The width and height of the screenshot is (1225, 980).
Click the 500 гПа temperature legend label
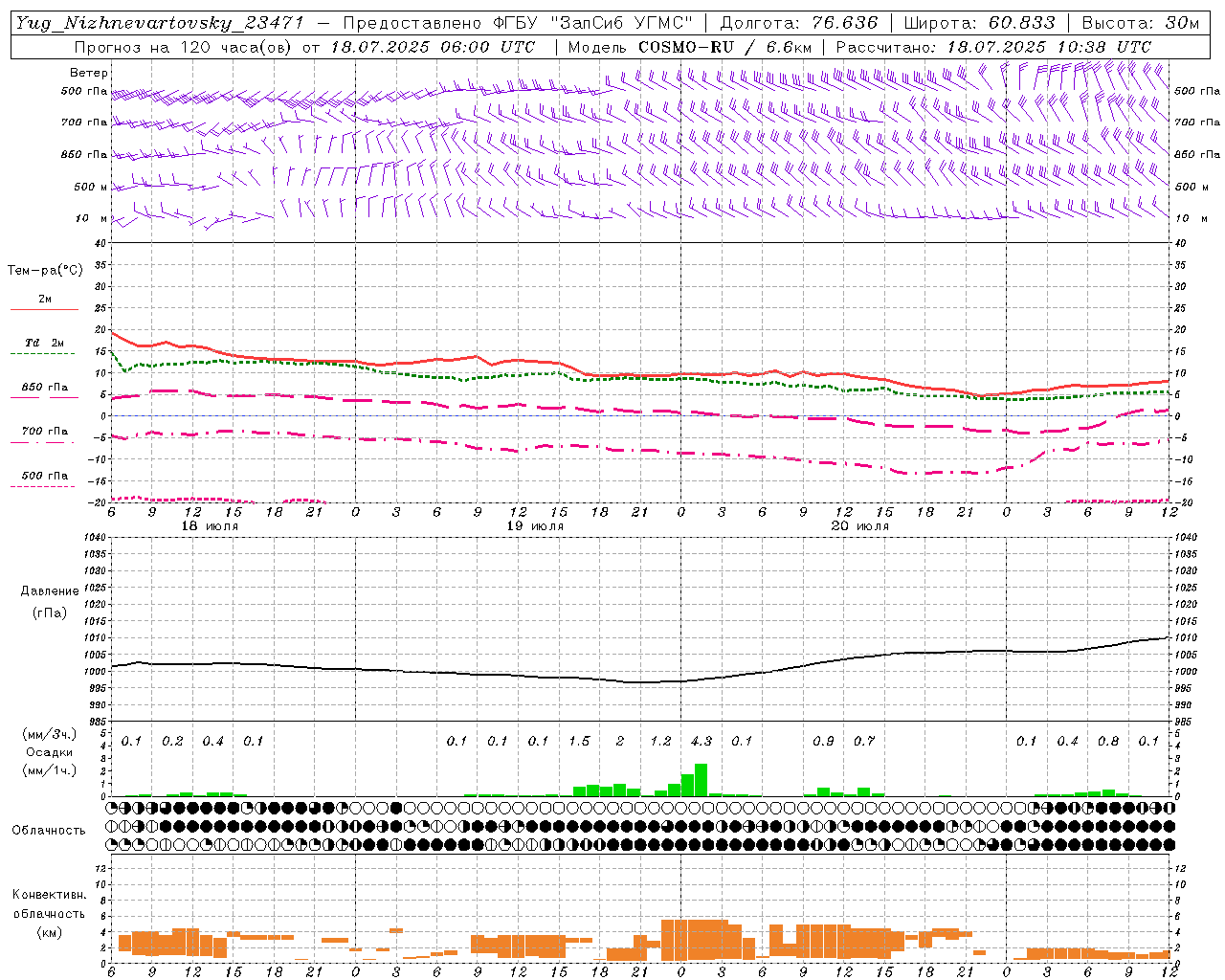point(45,476)
